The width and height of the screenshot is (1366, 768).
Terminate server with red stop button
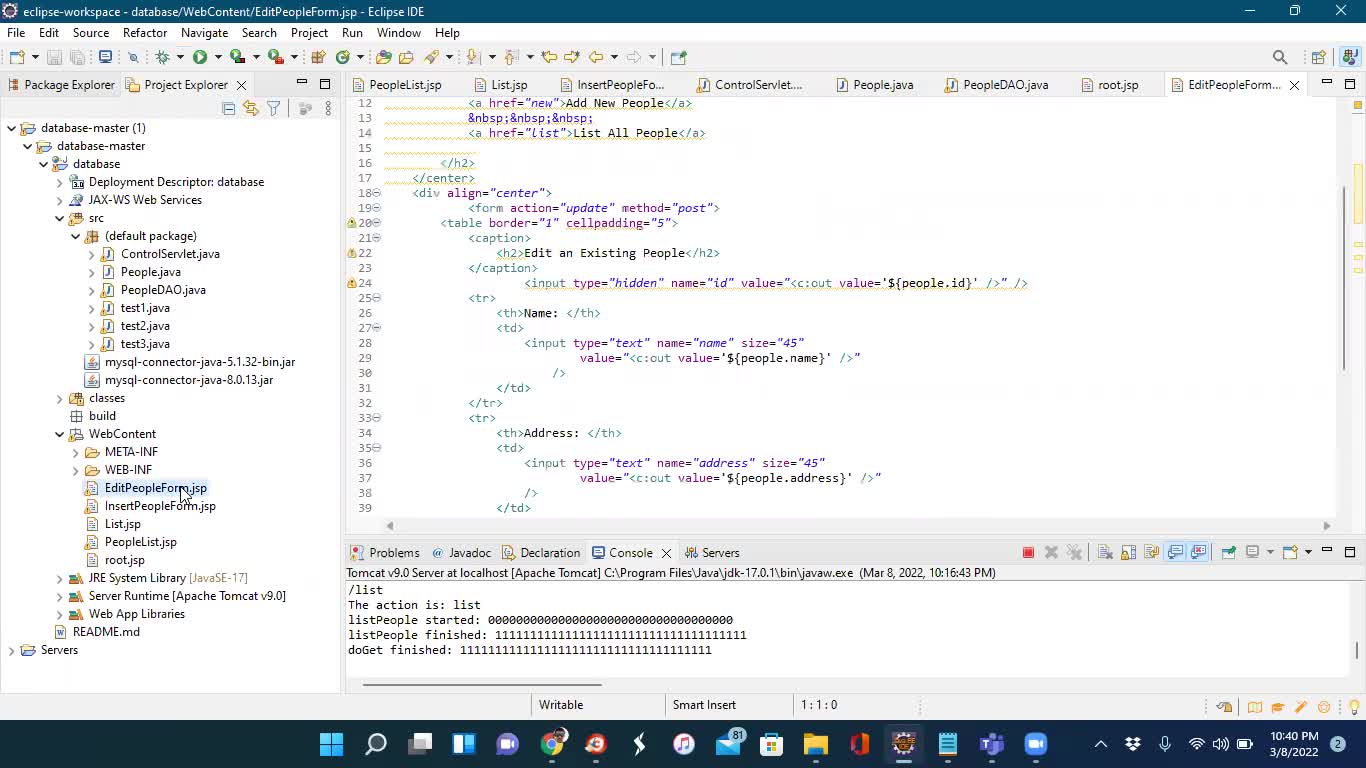pos(1028,552)
